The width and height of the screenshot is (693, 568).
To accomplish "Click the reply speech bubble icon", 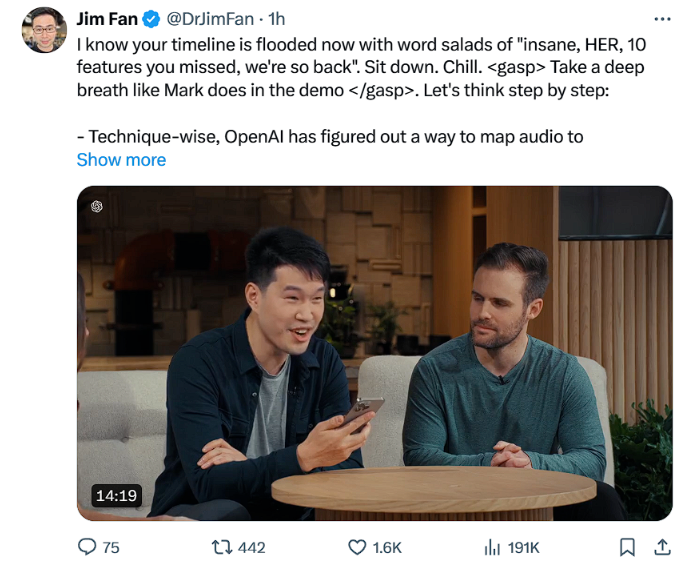I will [88, 547].
